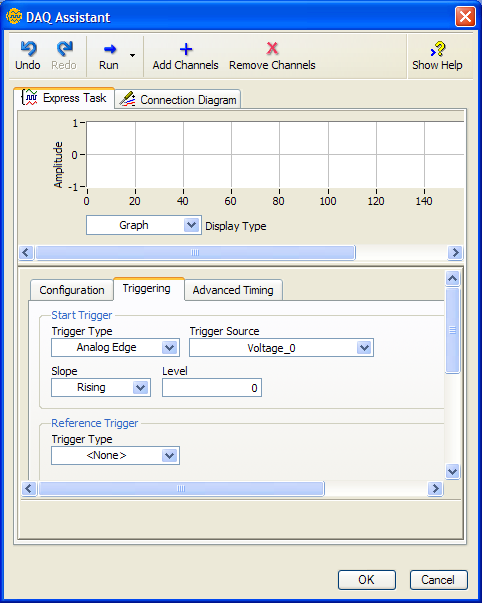Select the Express Task tab
Image resolution: width=482 pixels, height=603 pixels.
64,98
